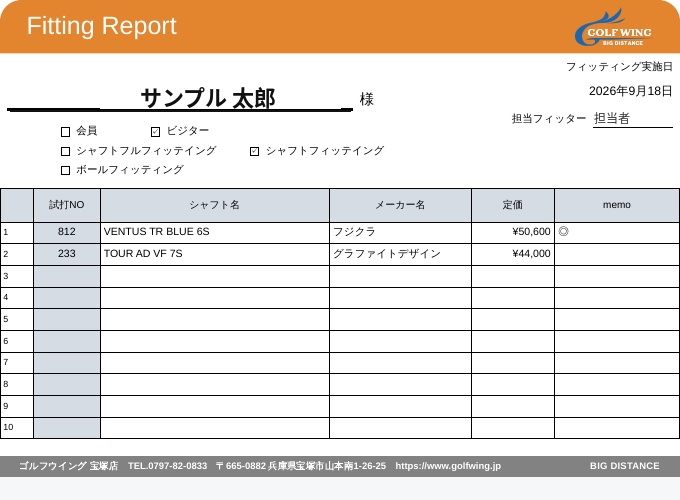Image resolution: width=680 pixels, height=500 pixels.
Task: Click row number 7 in the table
Action: point(6,363)
